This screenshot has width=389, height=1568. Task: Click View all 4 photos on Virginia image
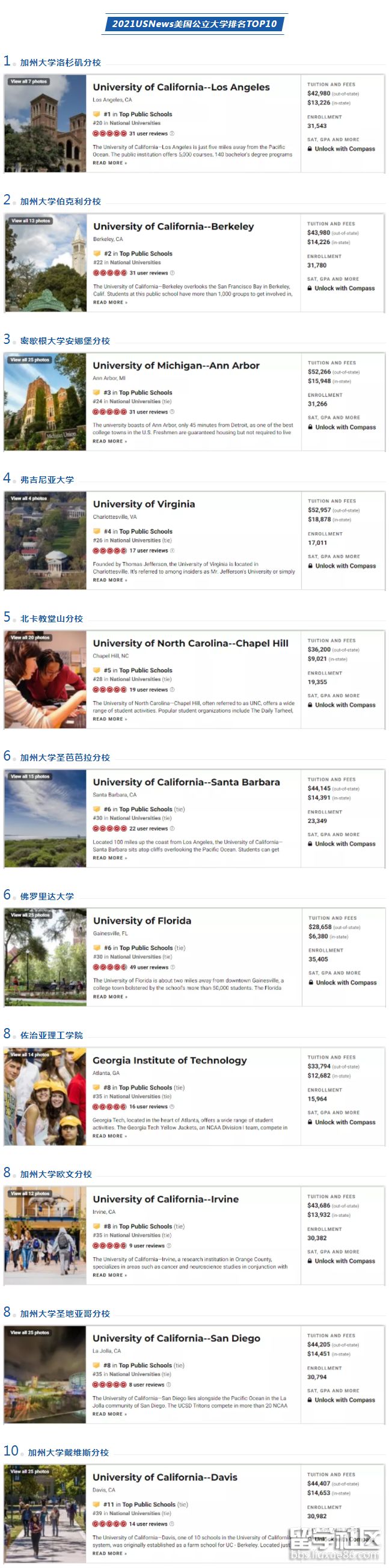tap(29, 498)
